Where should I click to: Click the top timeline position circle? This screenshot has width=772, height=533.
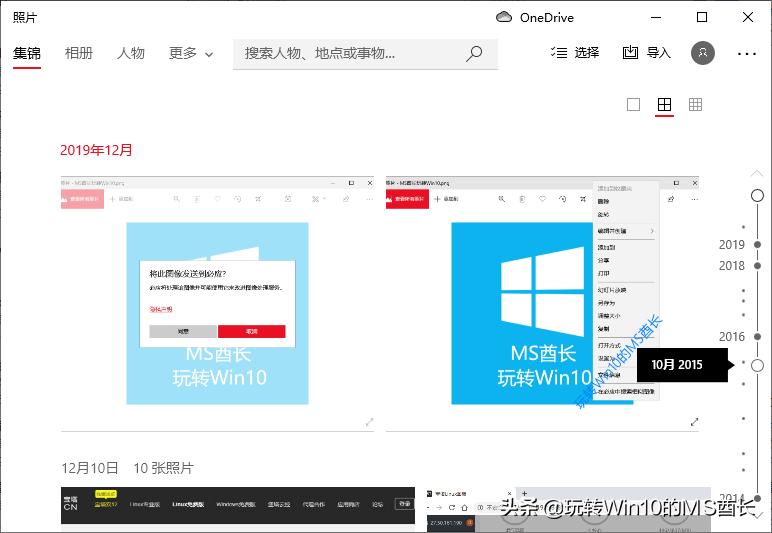(x=757, y=195)
